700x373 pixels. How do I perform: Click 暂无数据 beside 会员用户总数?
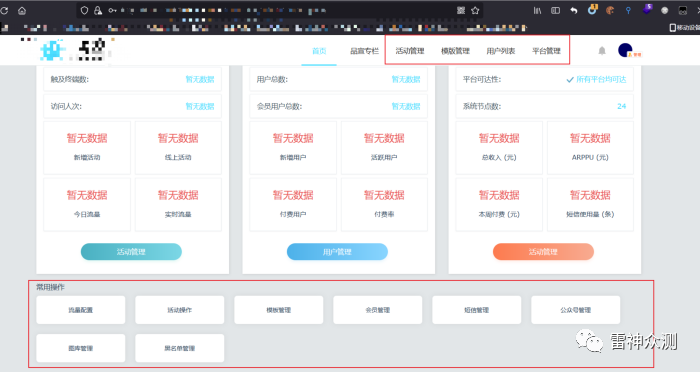click(406, 106)
